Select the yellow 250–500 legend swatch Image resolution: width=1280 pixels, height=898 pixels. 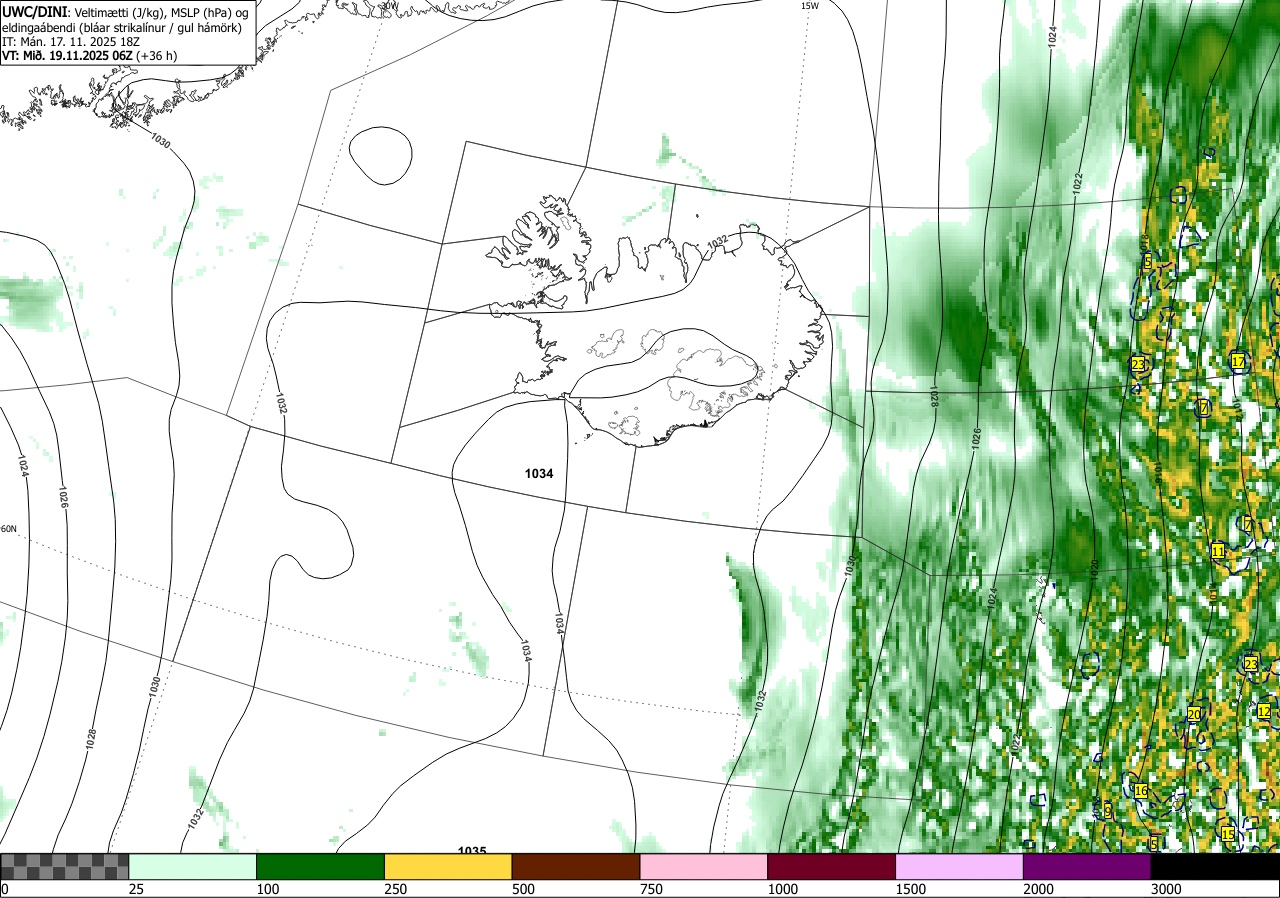(448, 866)
